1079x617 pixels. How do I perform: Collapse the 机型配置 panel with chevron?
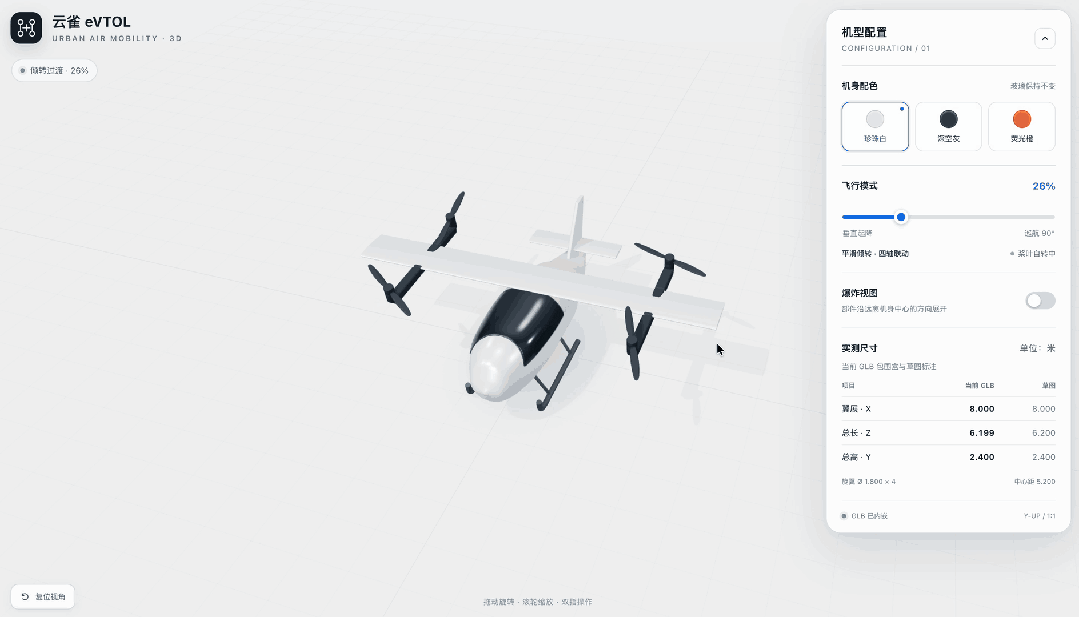pyautogui.click(x=1045, y=39)
